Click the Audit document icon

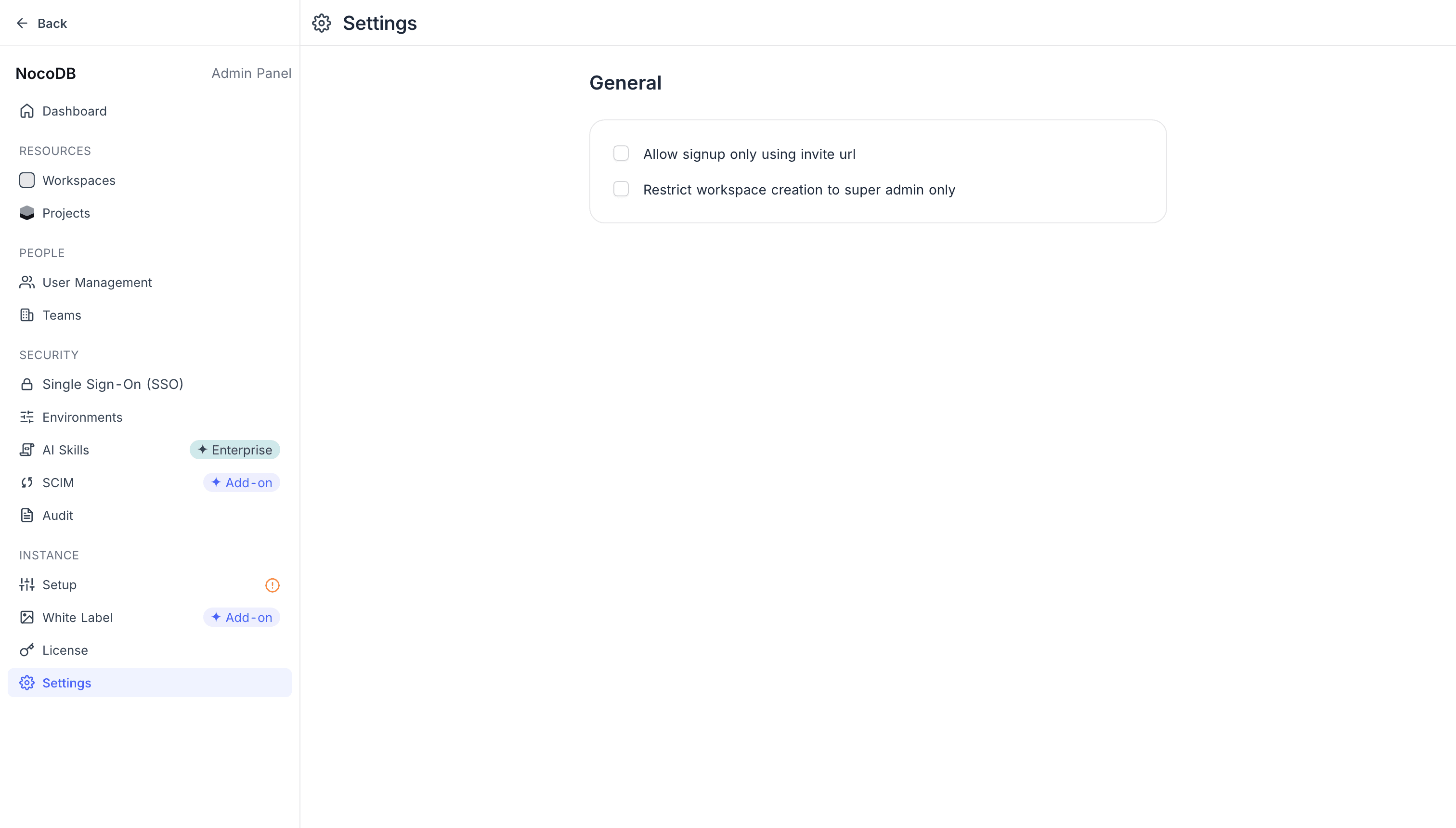[x=27, y=515]
